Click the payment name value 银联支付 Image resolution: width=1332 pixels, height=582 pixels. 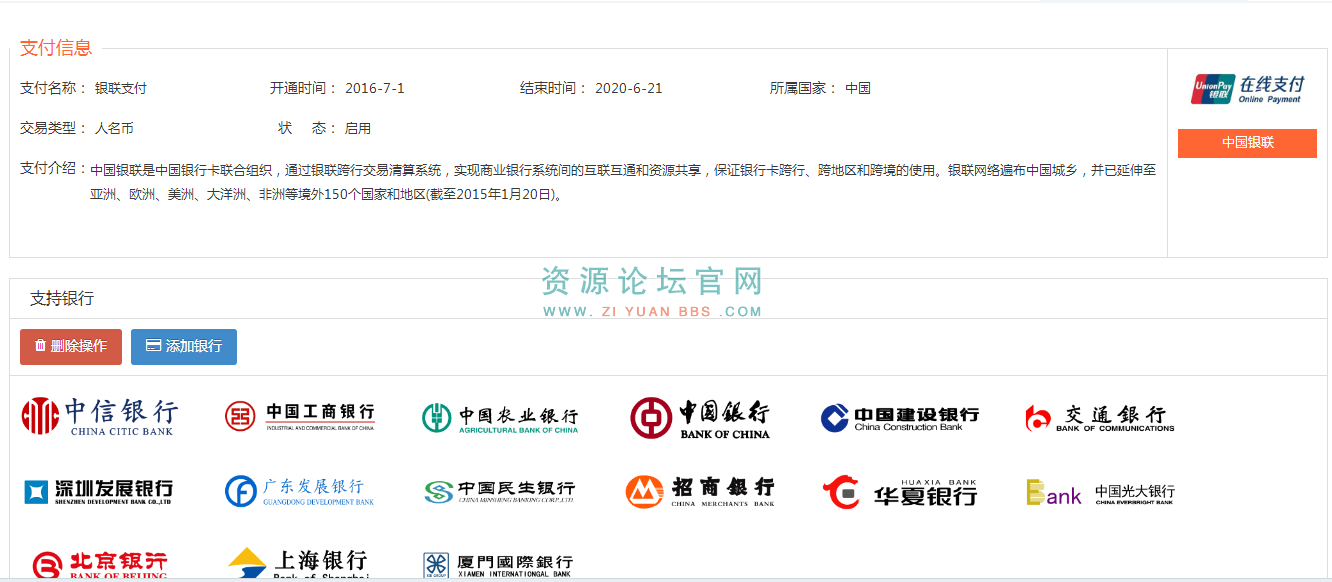point(121,88)
